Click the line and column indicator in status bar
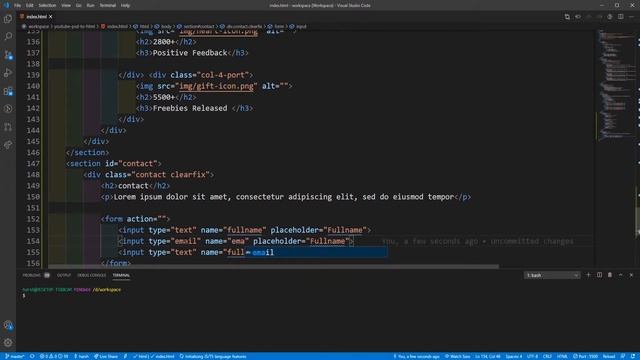 pyautogui.click(x=488, y=356)
